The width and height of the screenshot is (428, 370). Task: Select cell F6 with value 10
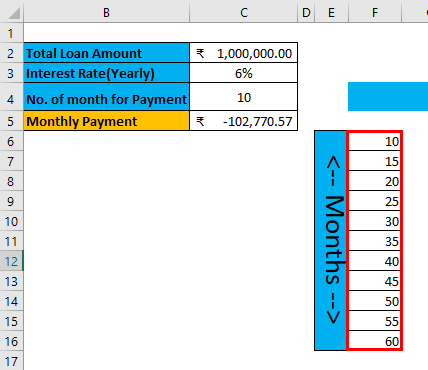point(374,141)
